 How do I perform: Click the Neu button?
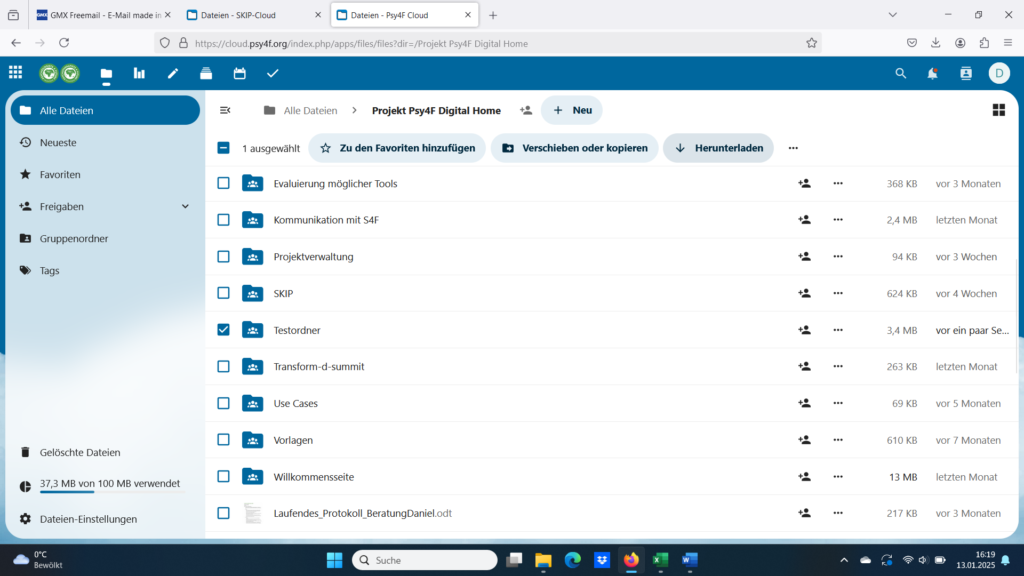(x=572, y=110)
